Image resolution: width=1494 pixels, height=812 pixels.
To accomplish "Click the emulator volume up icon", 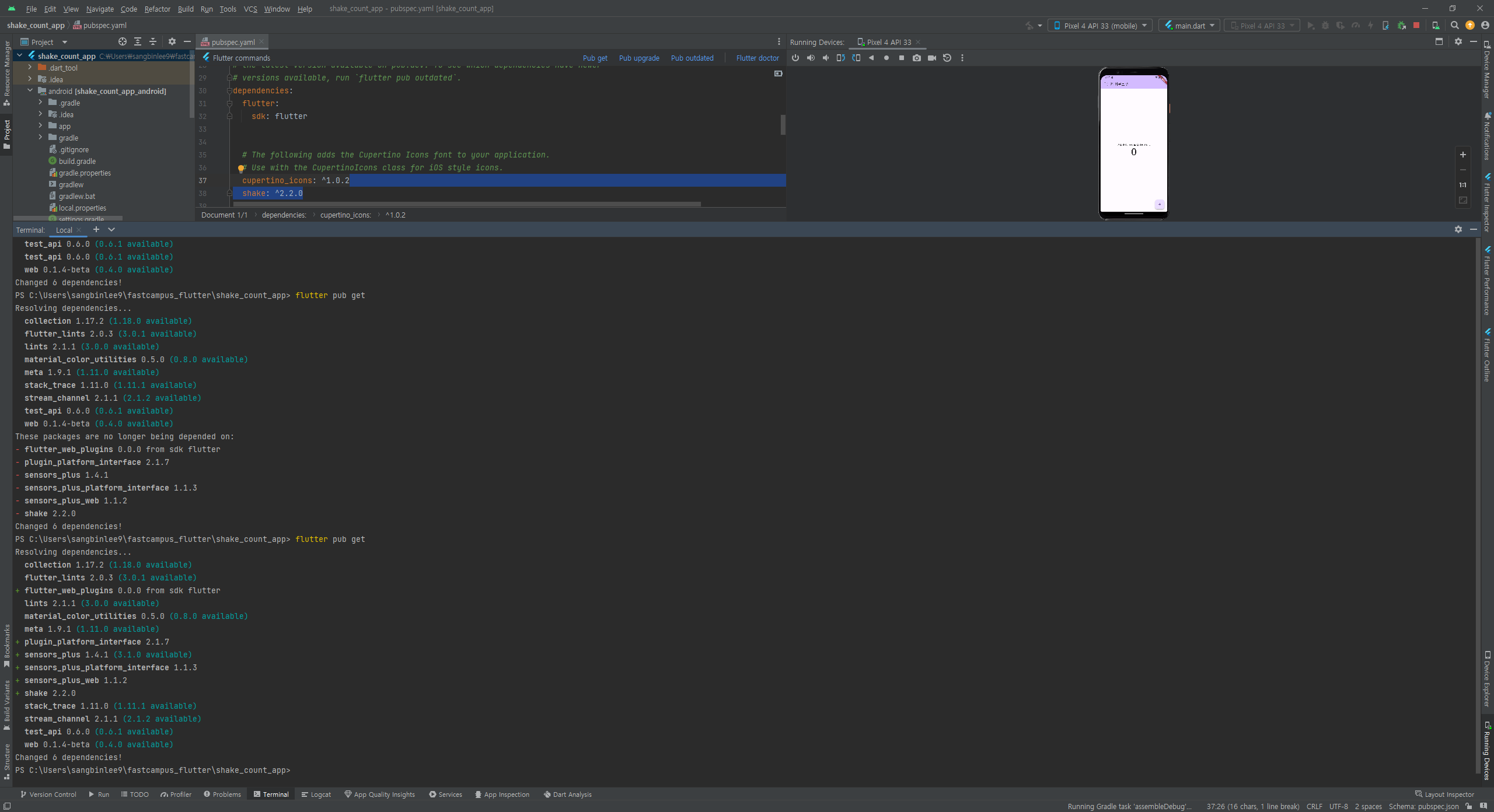I will point(811,58).
